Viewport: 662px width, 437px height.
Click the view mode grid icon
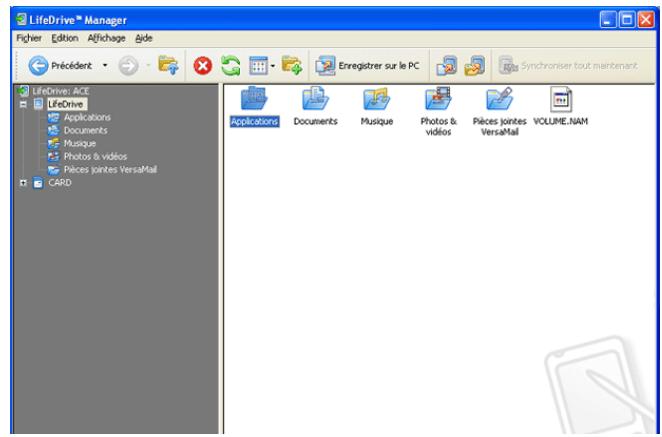pos(258,66)
